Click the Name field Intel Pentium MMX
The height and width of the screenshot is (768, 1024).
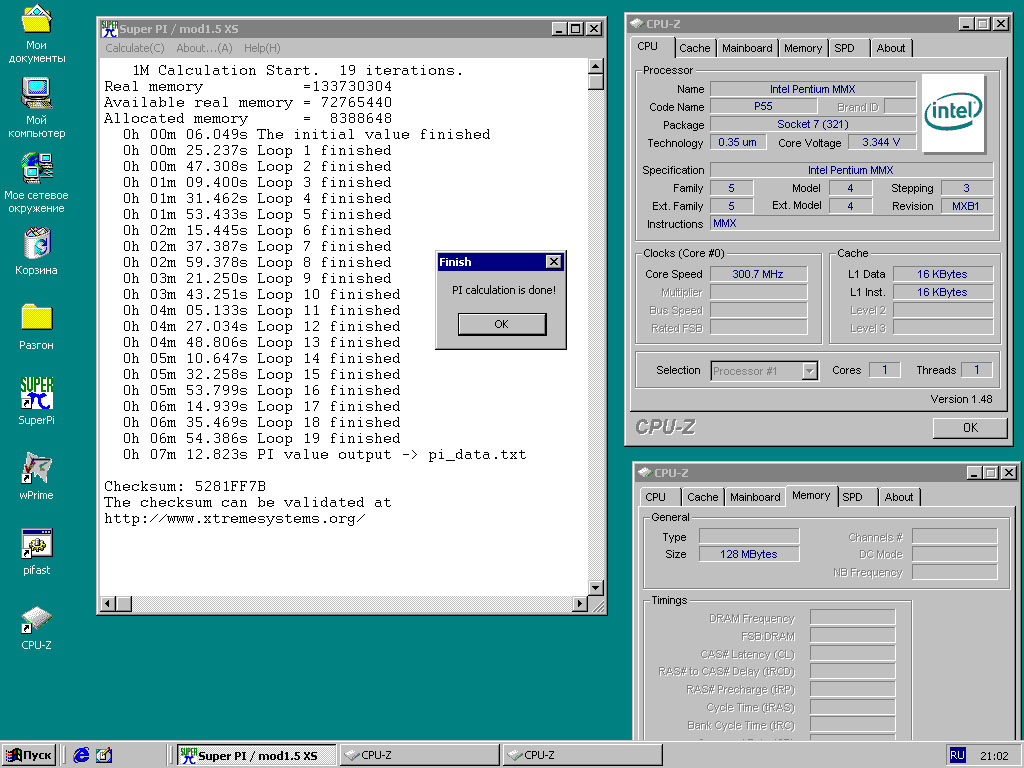click(x=812, y=89)
